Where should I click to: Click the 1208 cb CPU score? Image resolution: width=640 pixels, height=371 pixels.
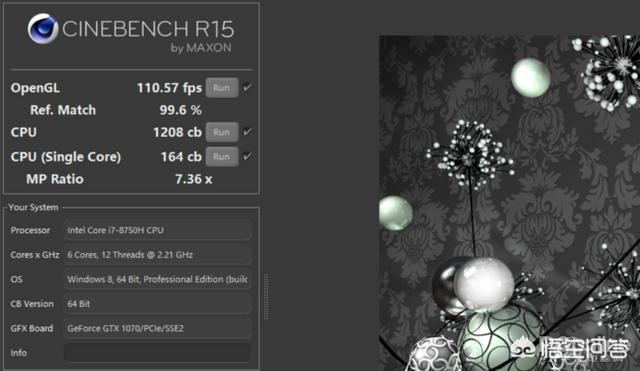pyautogui.click(x=177, y=132)
